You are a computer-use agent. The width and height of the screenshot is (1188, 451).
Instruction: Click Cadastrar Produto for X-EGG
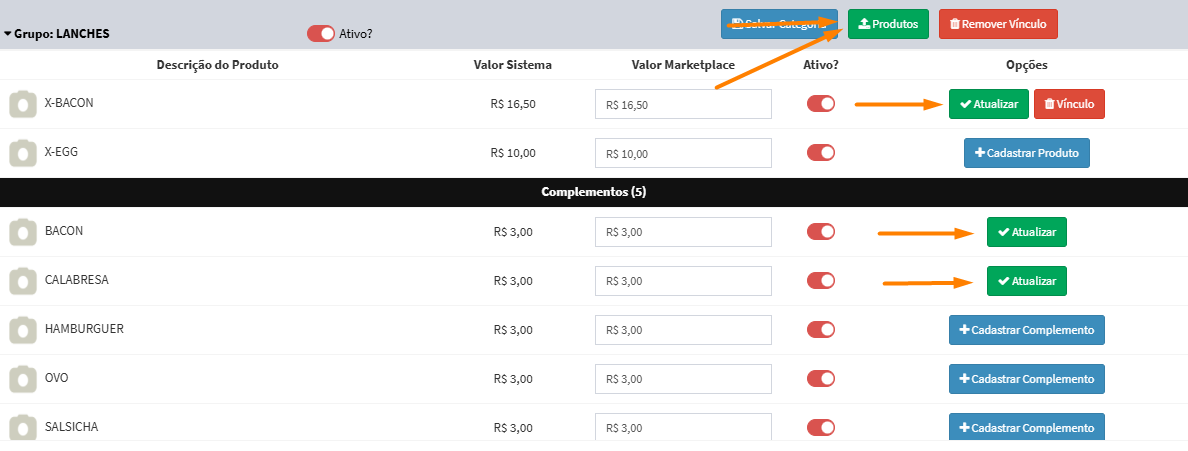coord(1026,153)
